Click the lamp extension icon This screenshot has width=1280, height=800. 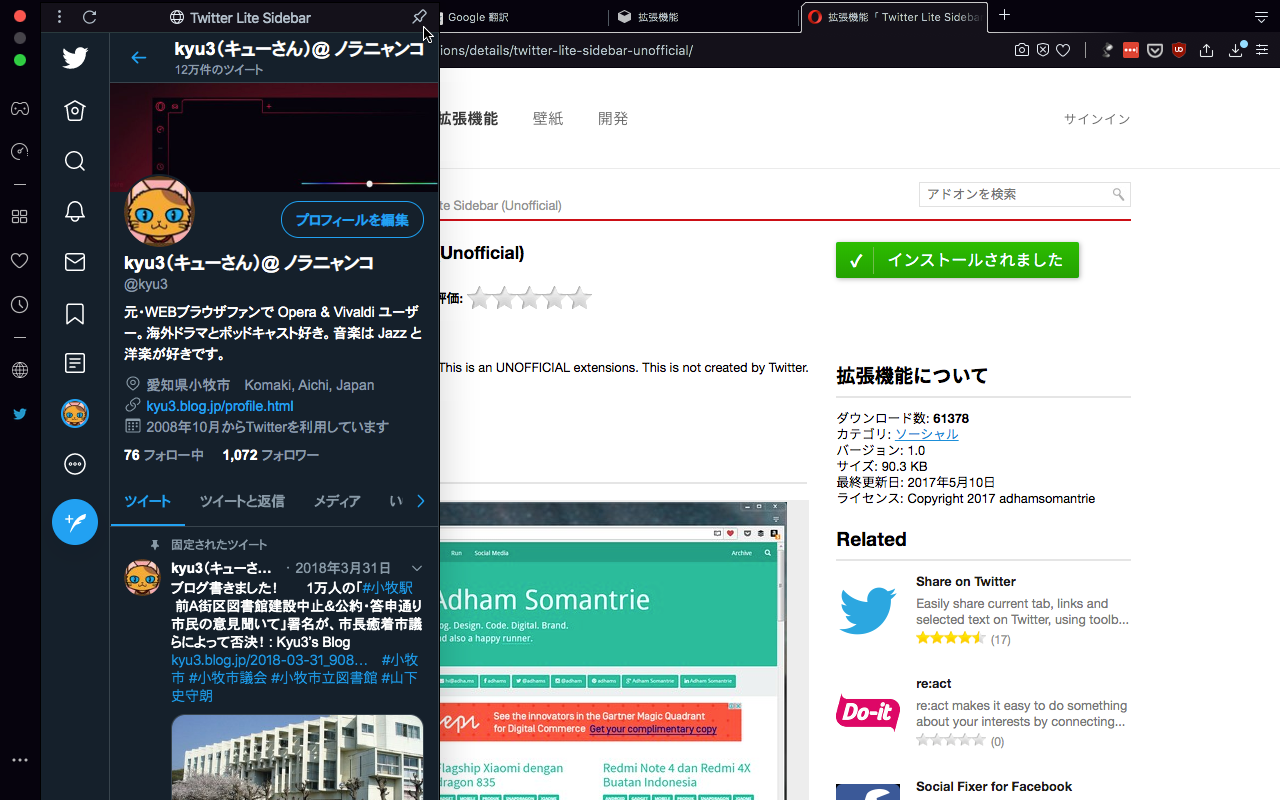pos(1108,50)
